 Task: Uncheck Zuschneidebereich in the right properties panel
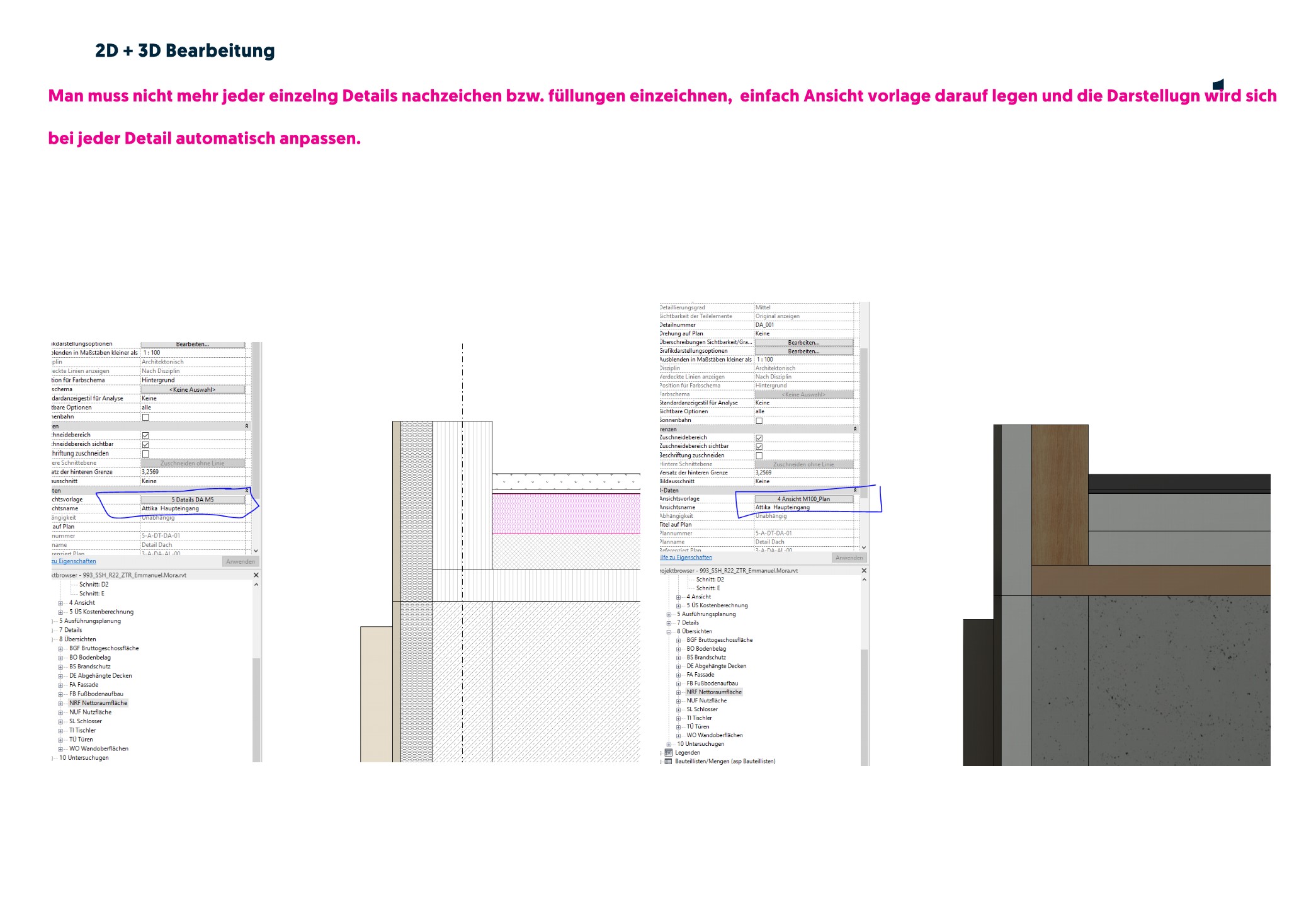(759, 438)
